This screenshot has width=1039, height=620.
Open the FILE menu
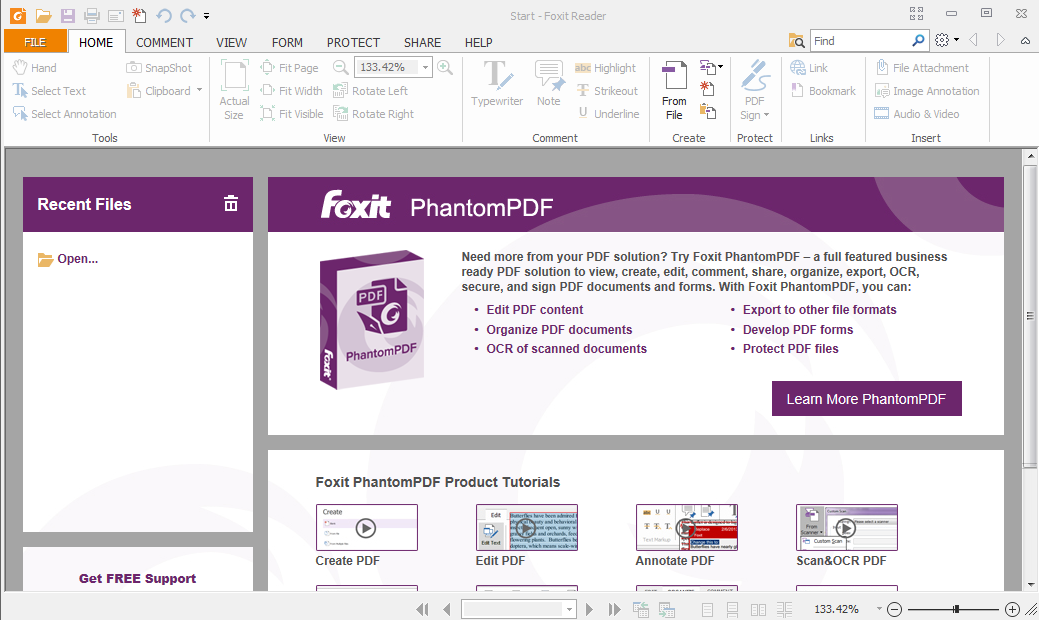point(35,41)
